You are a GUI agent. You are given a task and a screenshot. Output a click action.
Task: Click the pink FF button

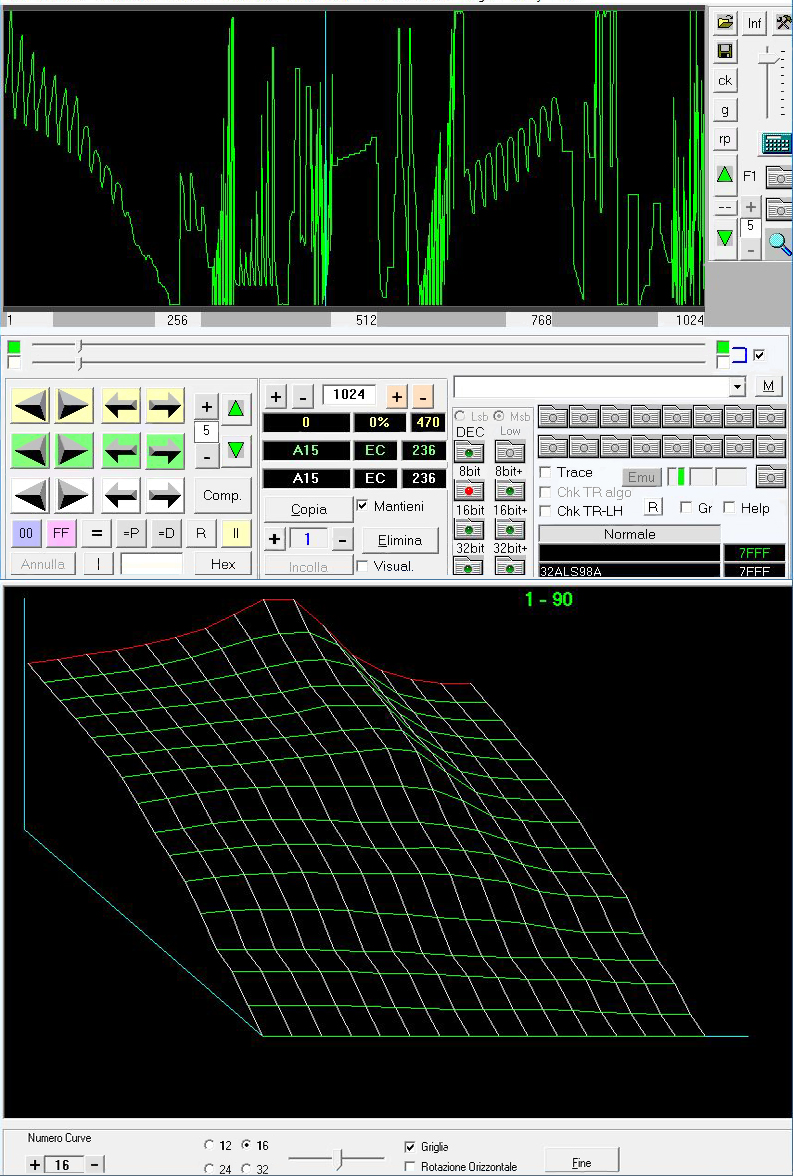point(61,533)
